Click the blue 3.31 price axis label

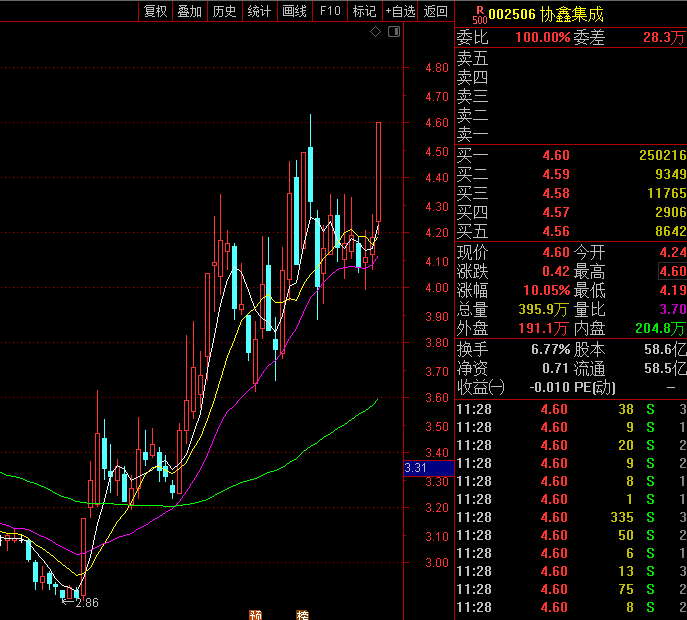tap(416, 468)
